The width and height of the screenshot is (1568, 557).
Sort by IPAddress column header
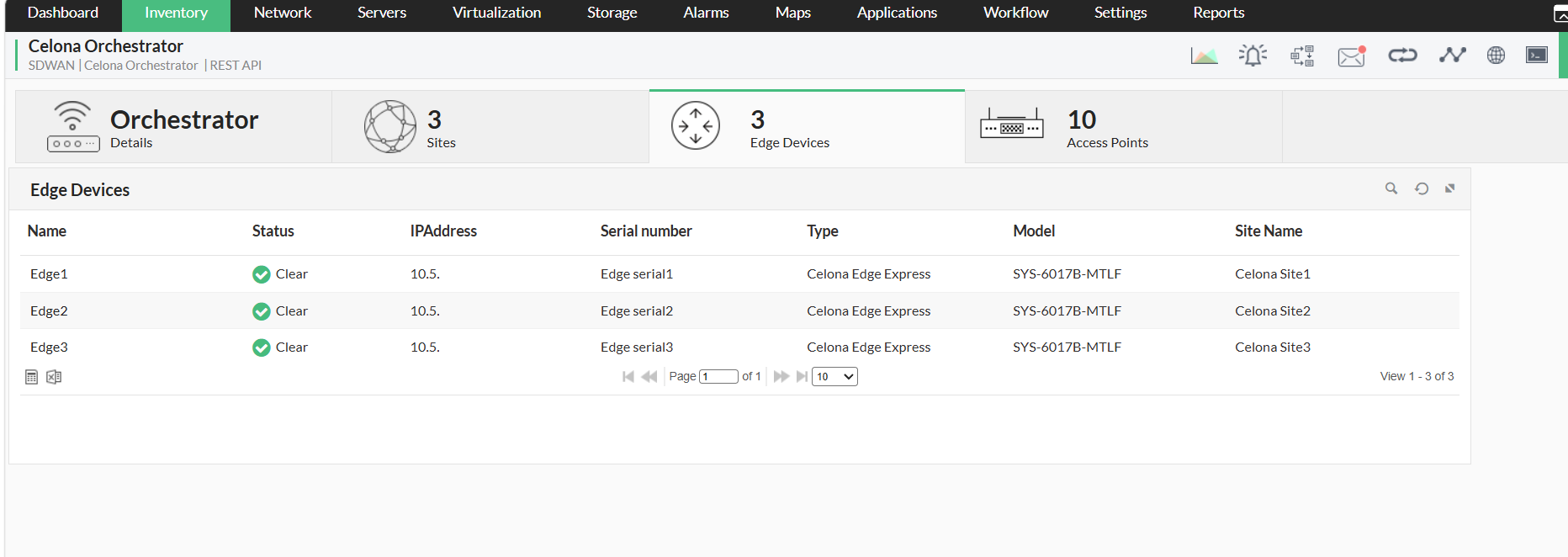click(443, 231)
